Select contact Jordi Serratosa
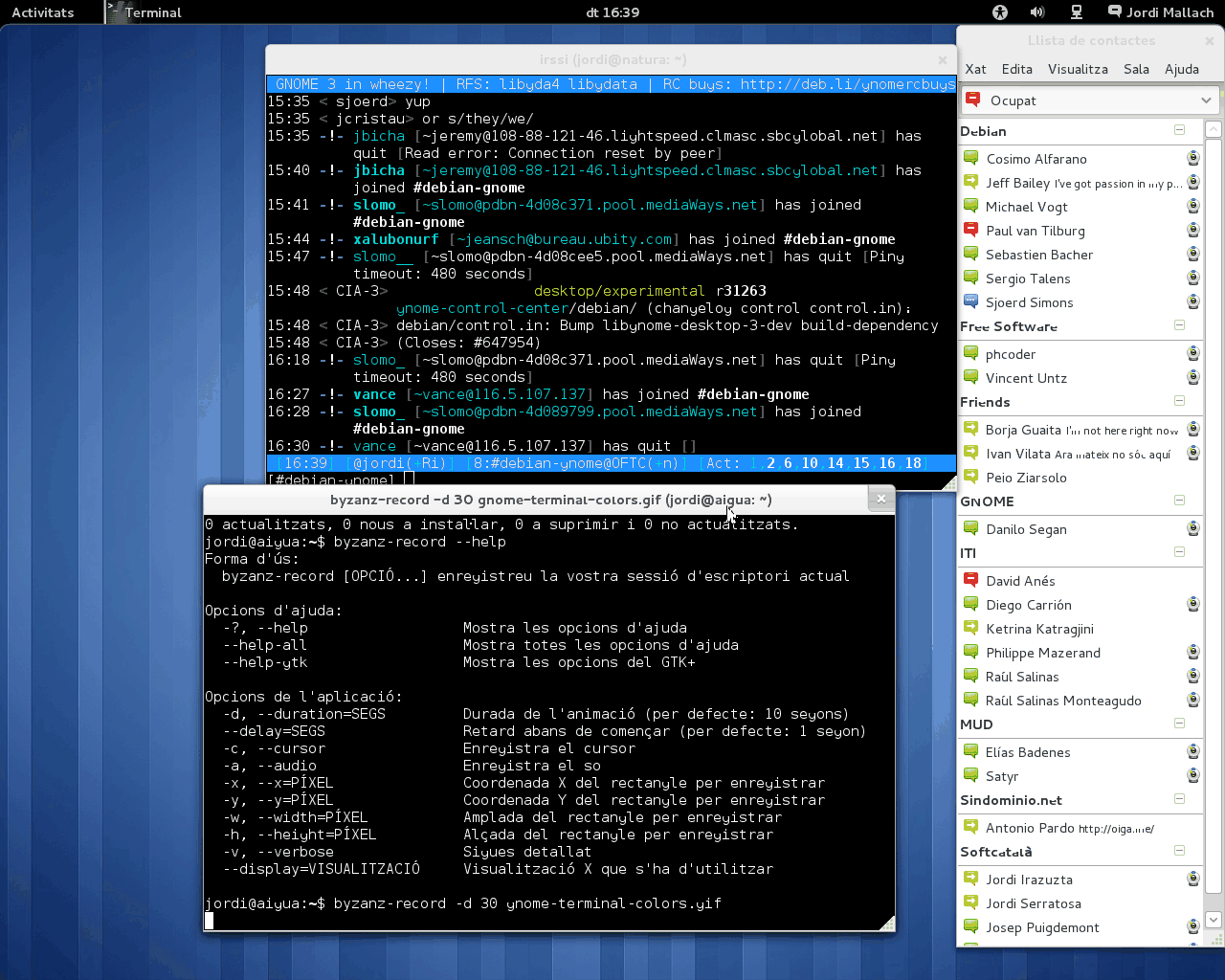Screen dimensions: 1225x980 tap(1080, 903)
